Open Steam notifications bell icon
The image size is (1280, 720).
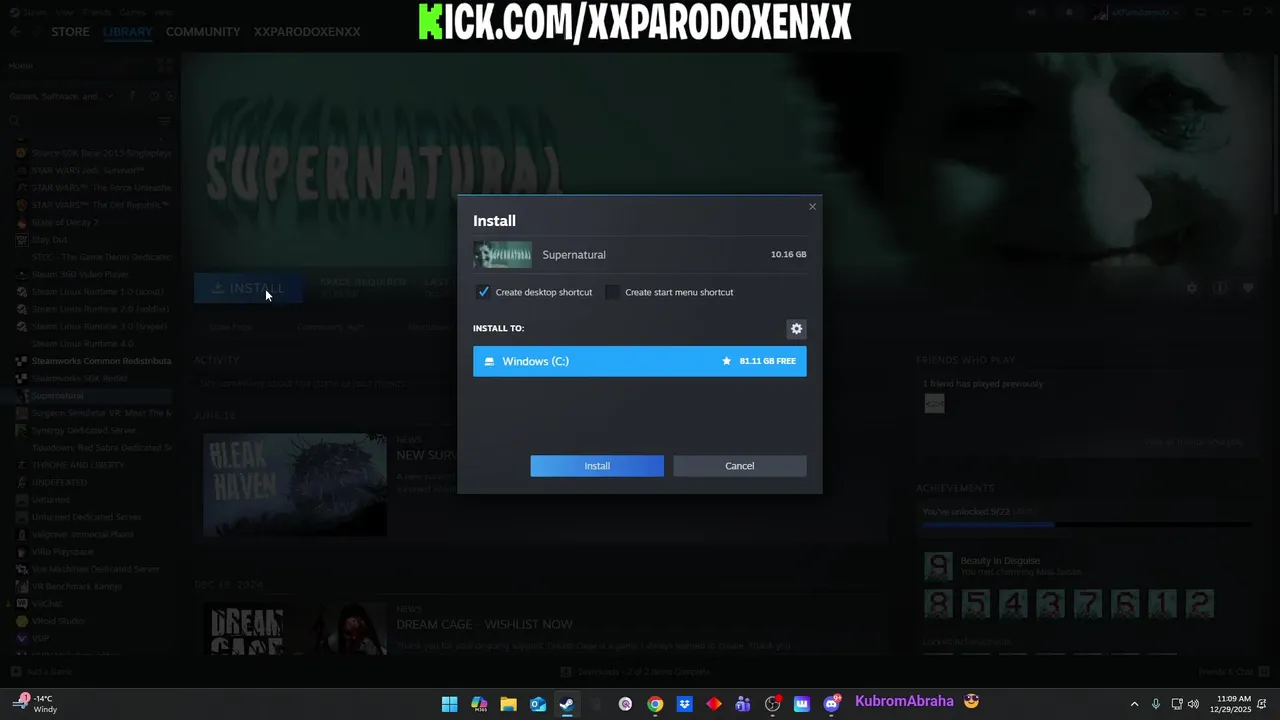click(x=1069, y=12)
